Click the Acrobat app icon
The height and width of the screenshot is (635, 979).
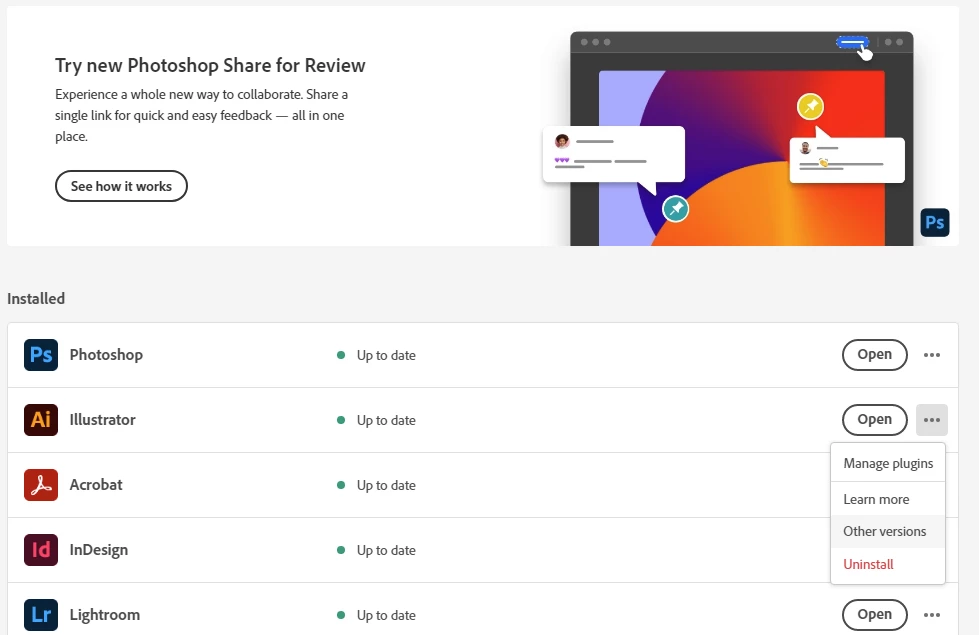click(x=41, y=485)
